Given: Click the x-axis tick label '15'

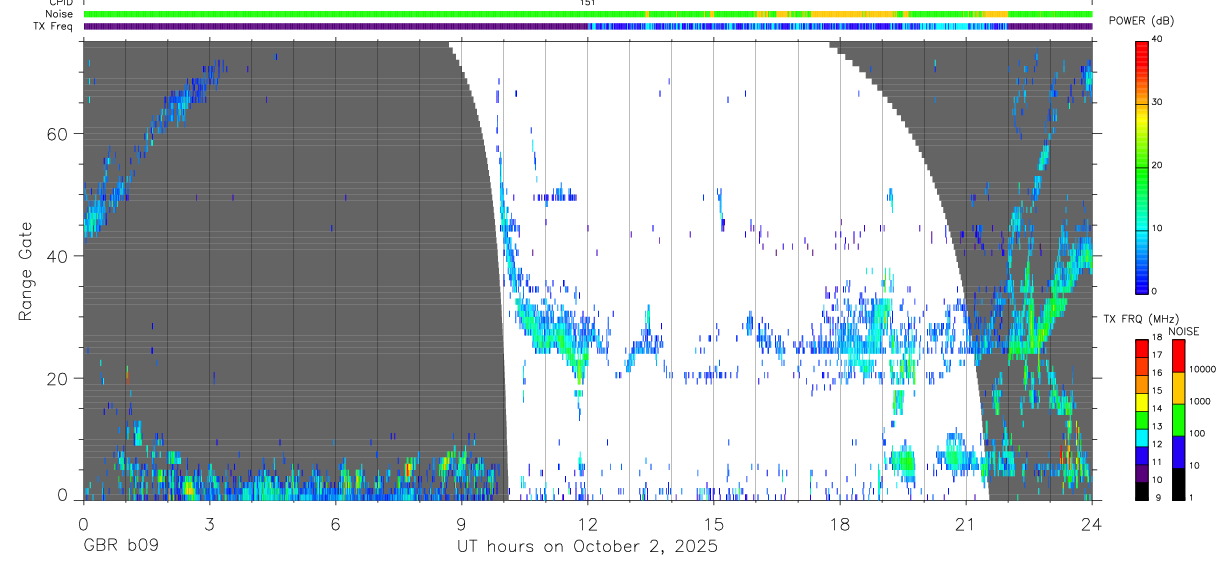Looking at the screenshot, I should tap(713, 523).
